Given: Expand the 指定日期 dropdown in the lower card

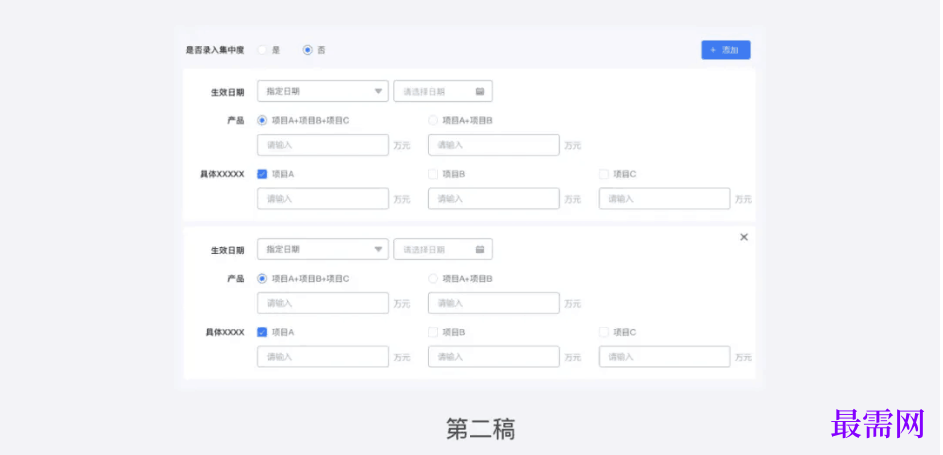Looking at the screenshot, I should [379, 249].
